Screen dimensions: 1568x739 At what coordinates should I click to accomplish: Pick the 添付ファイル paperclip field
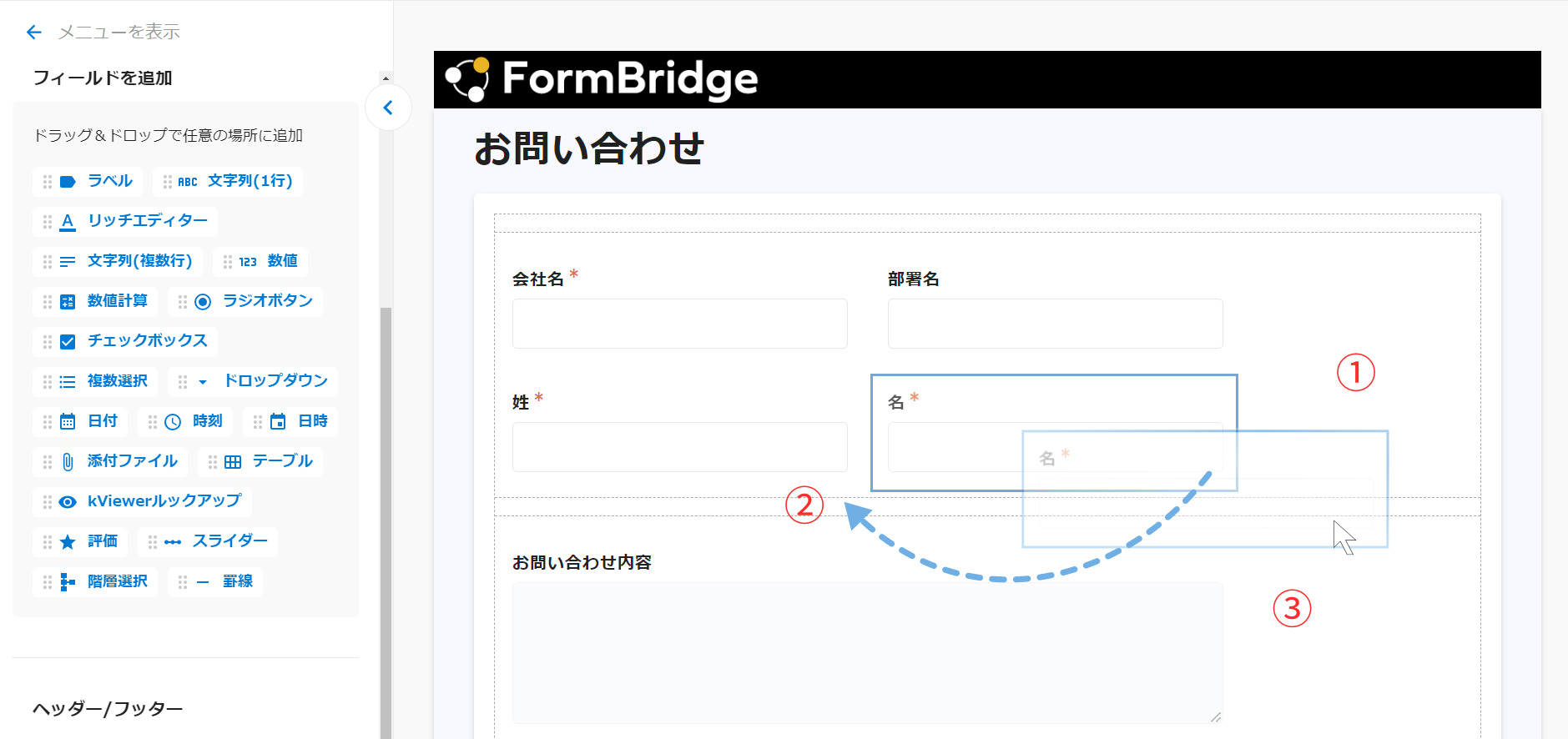click(x=110, y=461)
